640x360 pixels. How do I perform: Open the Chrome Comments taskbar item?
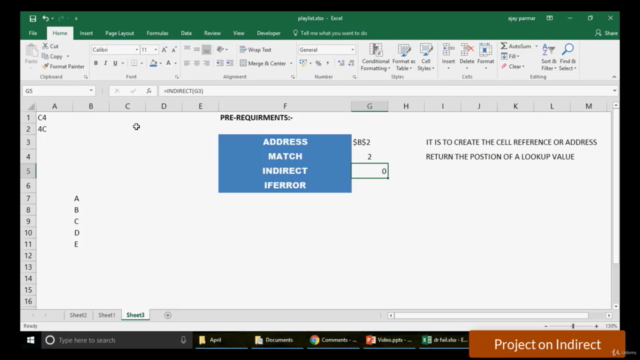point(333,340)
